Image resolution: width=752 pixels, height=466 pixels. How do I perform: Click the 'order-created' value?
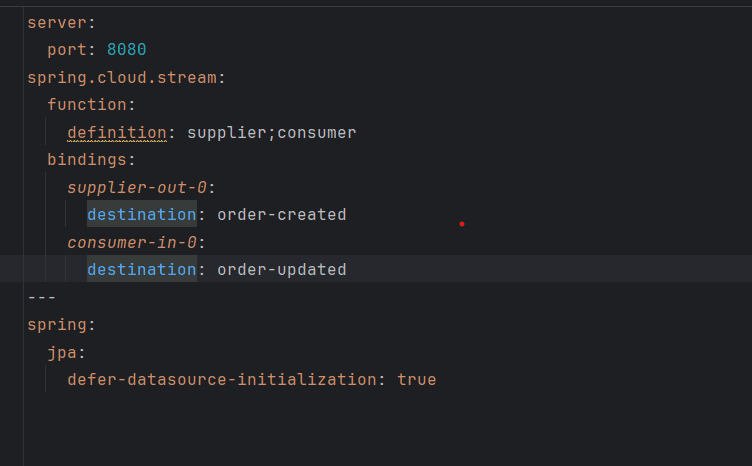281,214
